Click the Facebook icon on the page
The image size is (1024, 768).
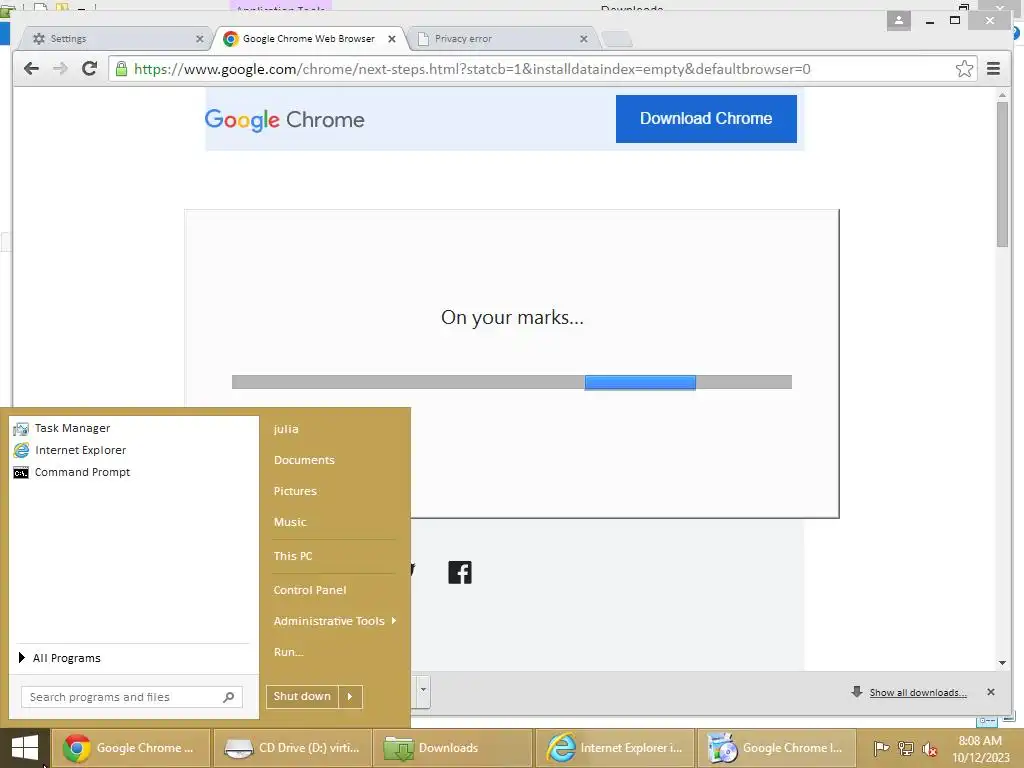[460, 573]
